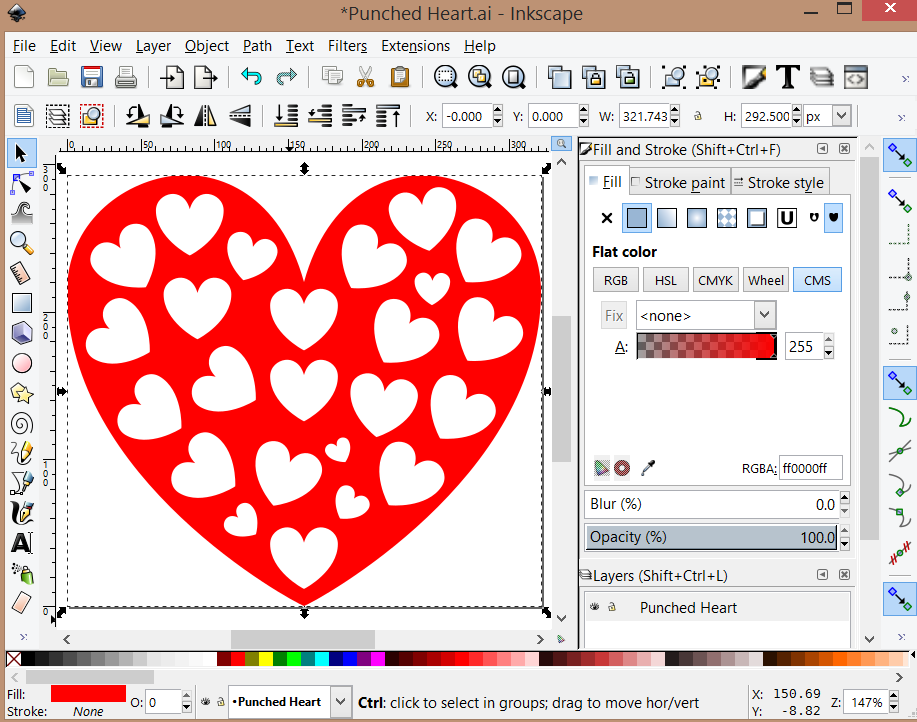This screenshot has width=917, height=722.
Task: Click the Save document icon
Action: coord(92,77)
